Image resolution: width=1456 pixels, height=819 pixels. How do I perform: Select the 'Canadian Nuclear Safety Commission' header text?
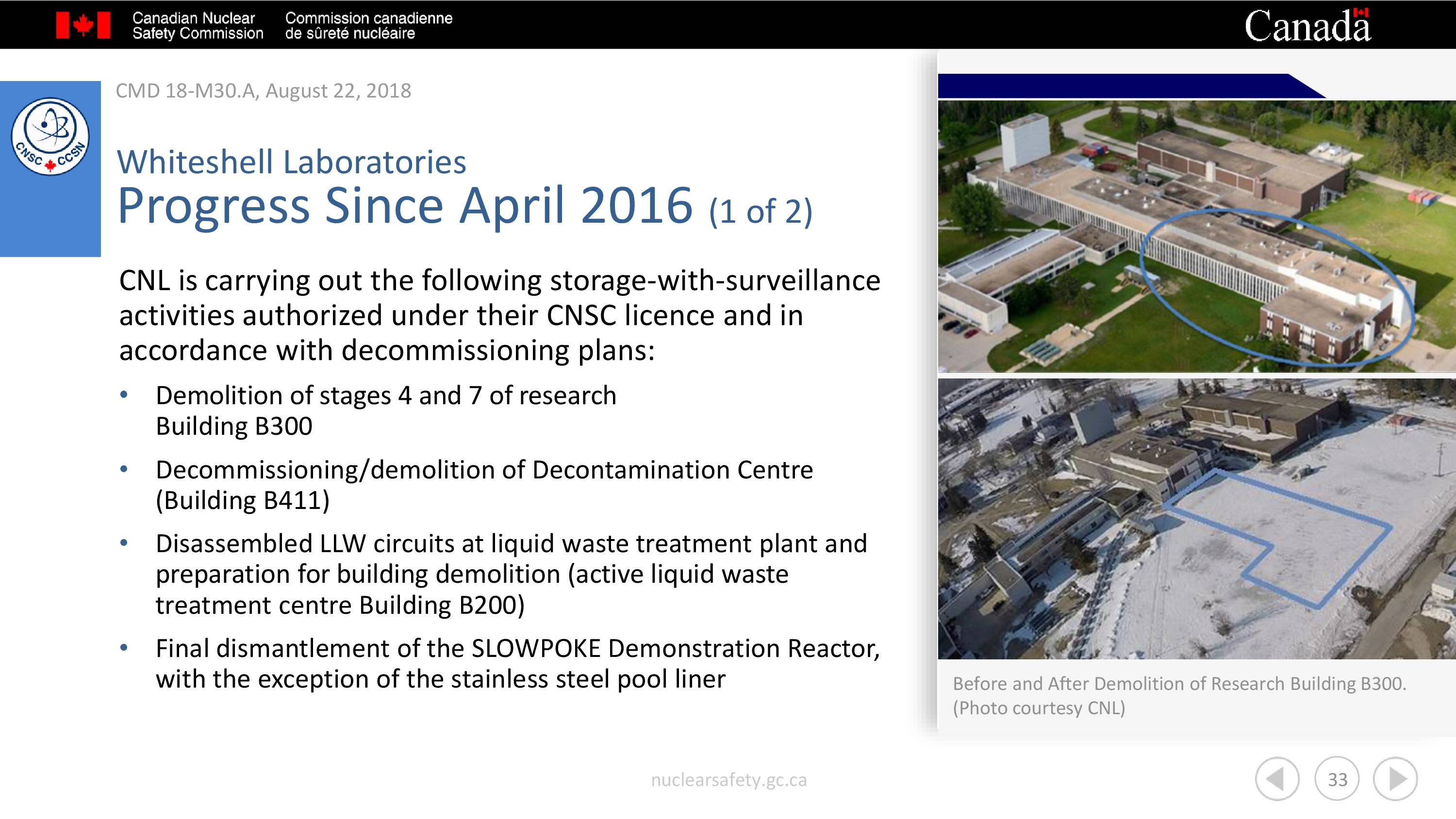tap(198, 25)
